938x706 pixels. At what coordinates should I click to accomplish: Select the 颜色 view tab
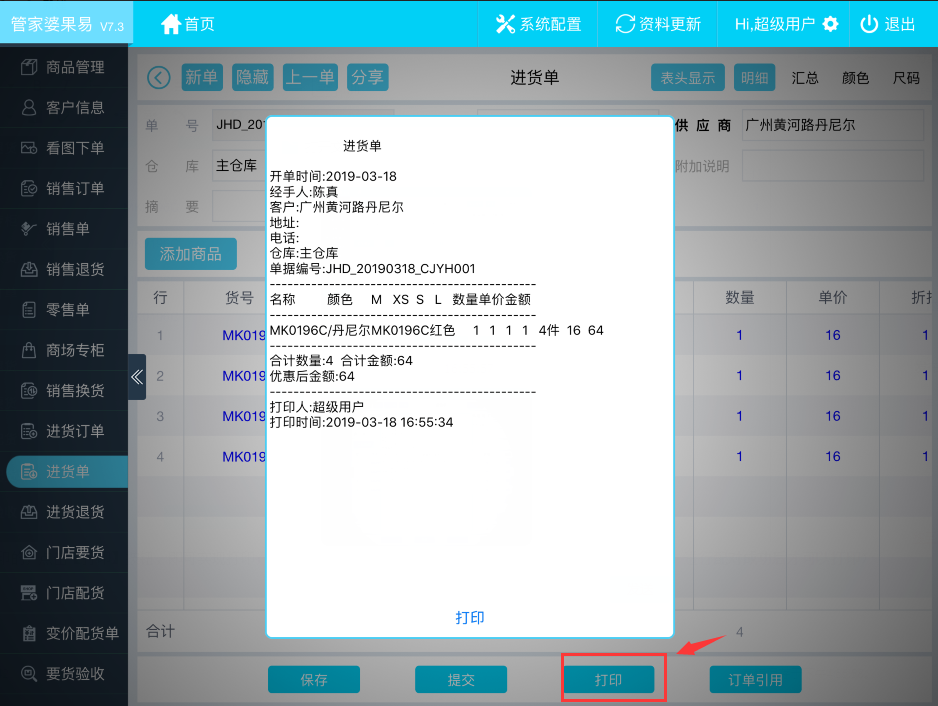[x=855, y=78]
